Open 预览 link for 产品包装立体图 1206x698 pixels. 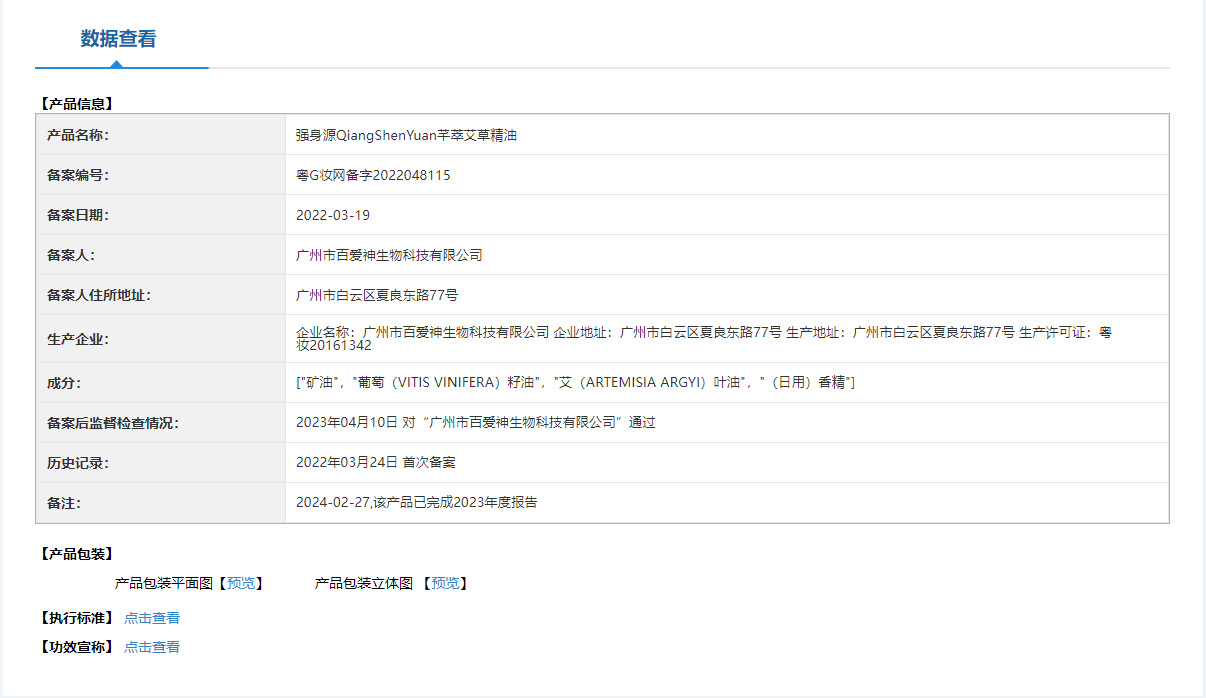pyautogui.click(x=446, y=583)
